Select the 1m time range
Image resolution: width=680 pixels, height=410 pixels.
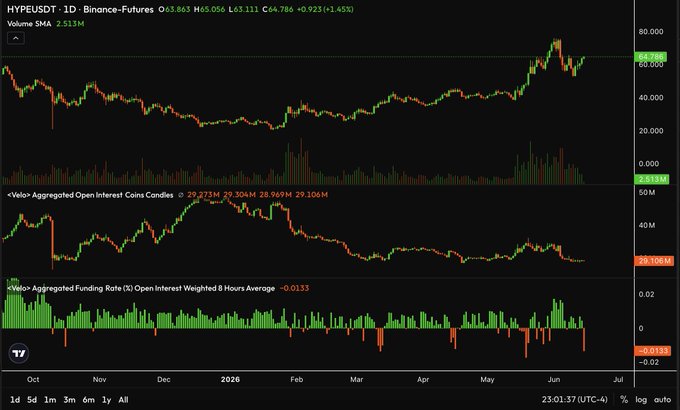tap(50, 400)
